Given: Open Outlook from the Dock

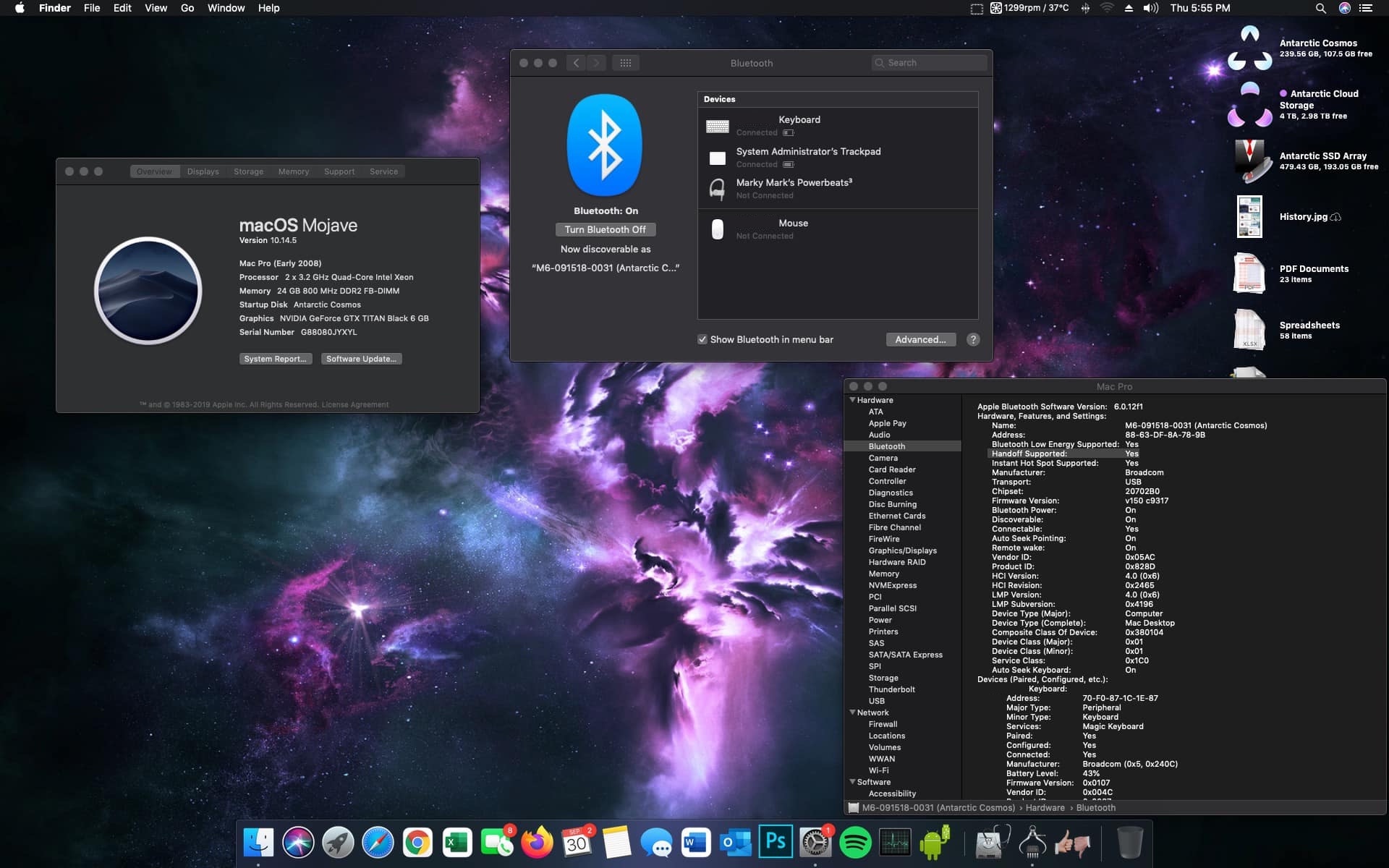Looking at the screenshot, I should [737, 842].
